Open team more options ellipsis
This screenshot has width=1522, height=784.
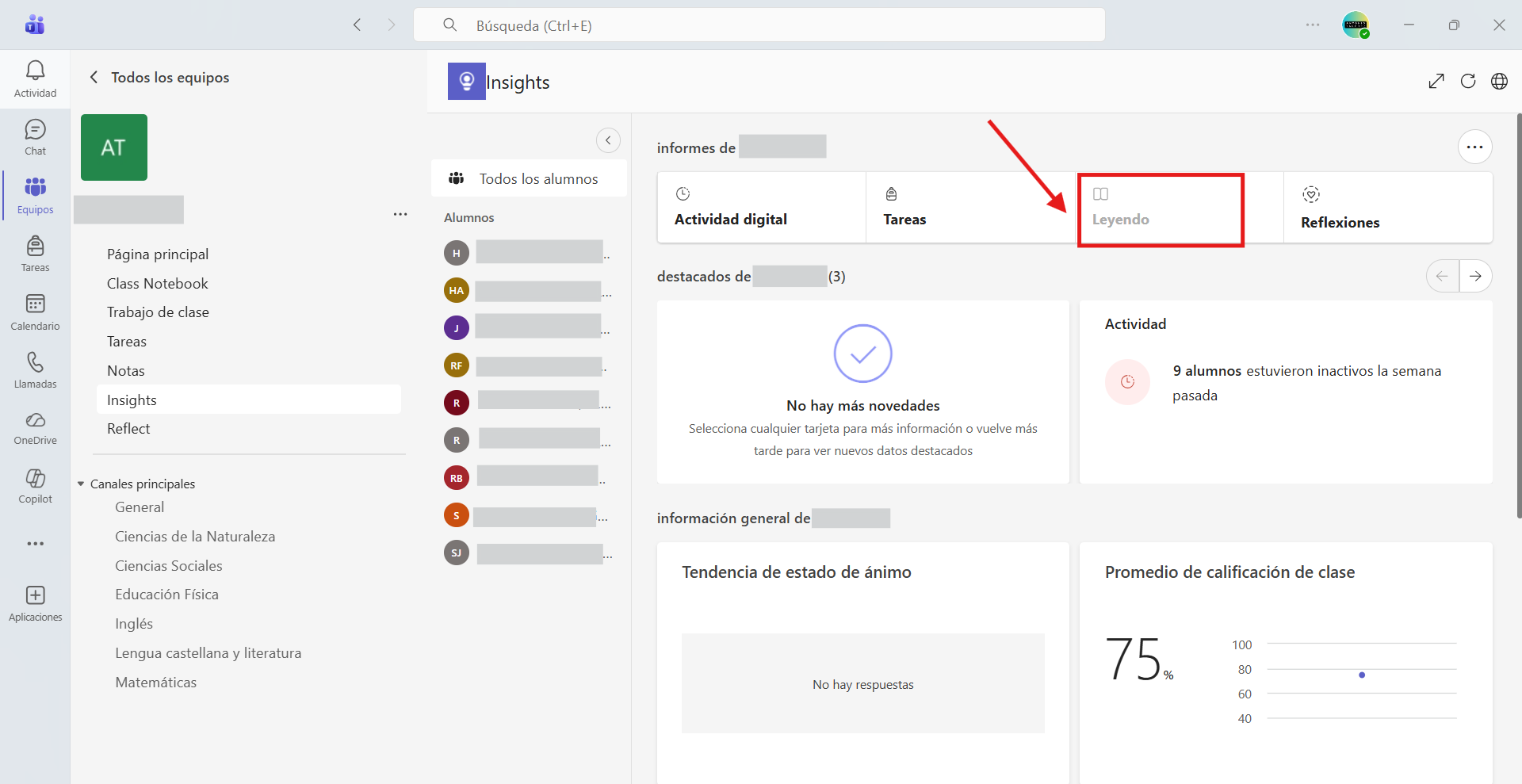(x=400, y=214)
